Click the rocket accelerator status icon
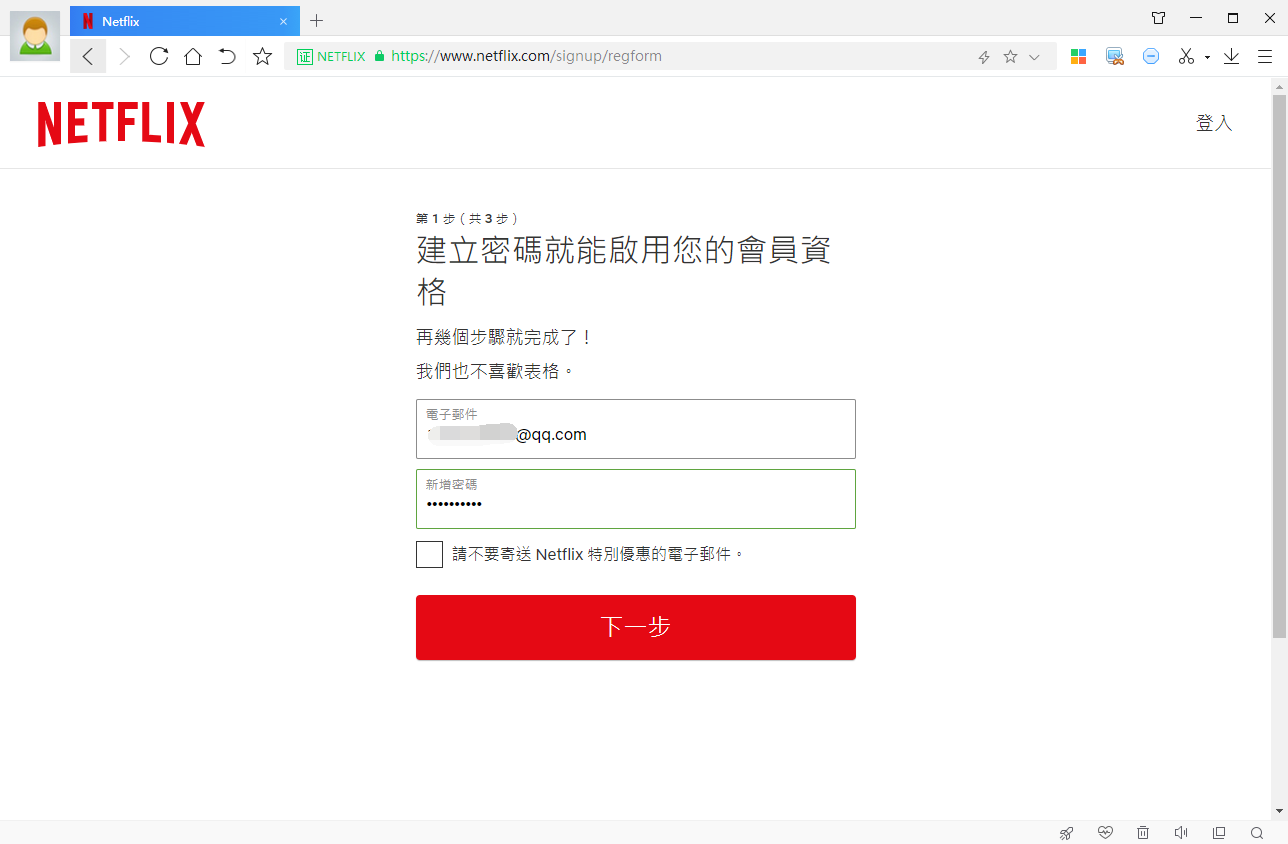The height and width of the screenshot is (844, 1288). click(x=1067, y=833)
